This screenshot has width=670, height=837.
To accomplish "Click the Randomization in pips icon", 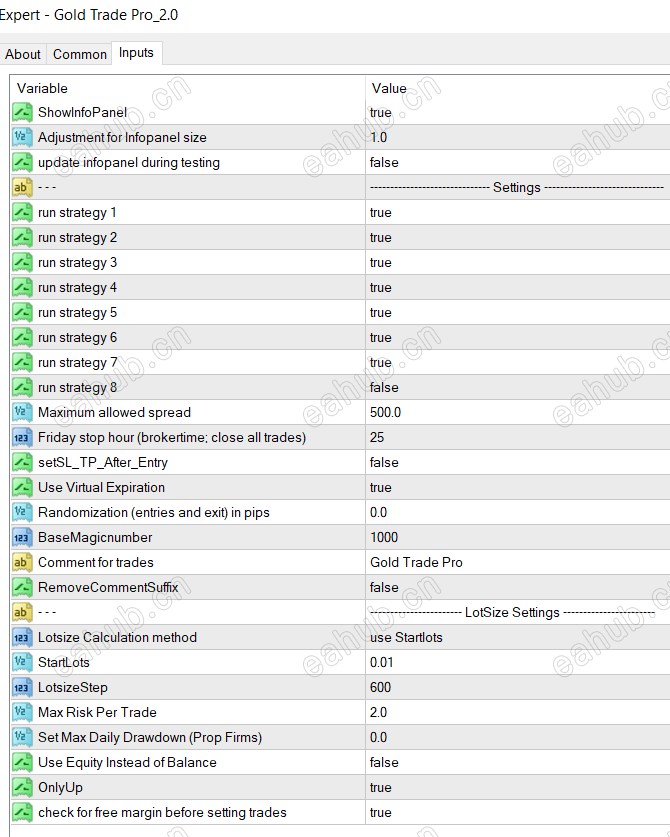I will (x=22, y=512).
